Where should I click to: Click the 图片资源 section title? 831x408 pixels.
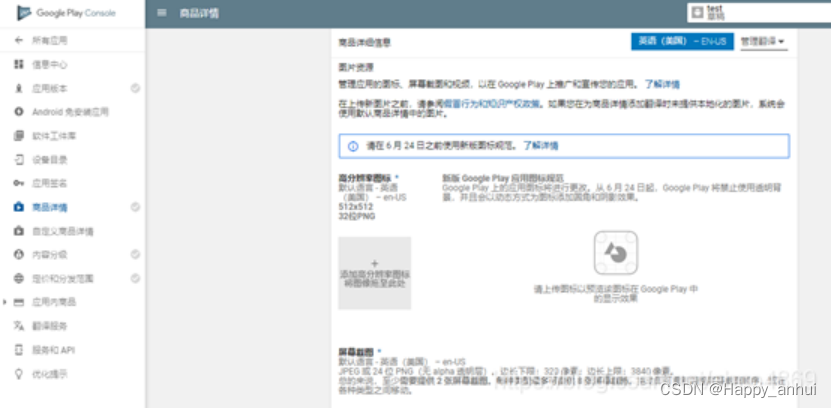click(x=356, y=68)
